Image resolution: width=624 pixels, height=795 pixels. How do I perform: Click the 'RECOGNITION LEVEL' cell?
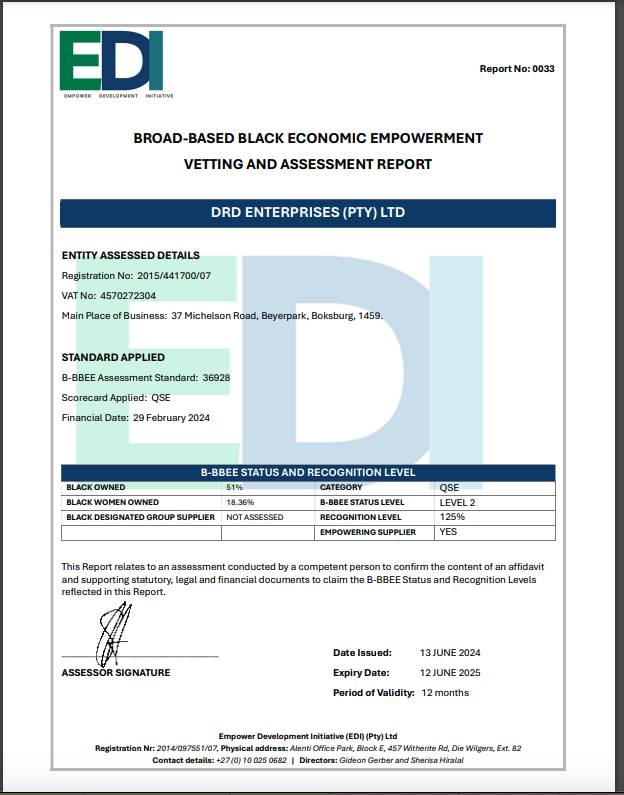(375, 518)
